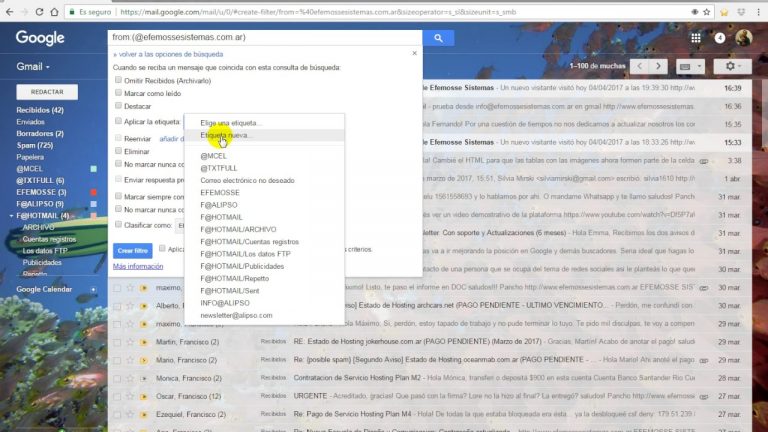Star the Martin, Francisco message

pos(130,342)
